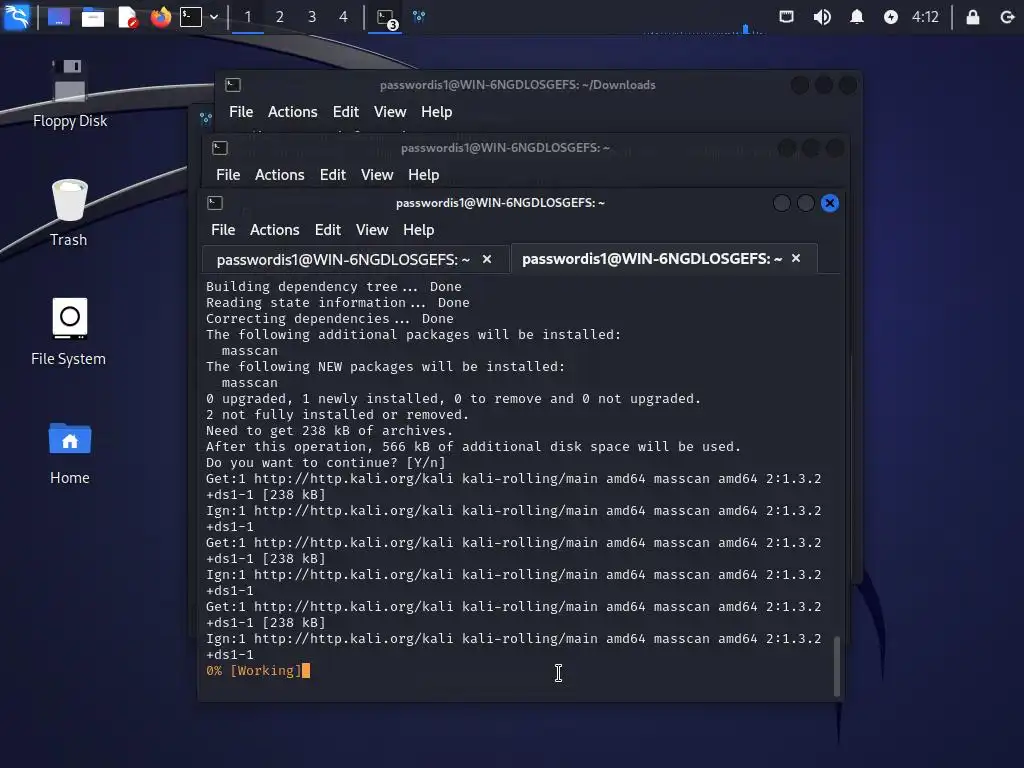Screen dimensions: 1024x768
Task: Minimize the front terminal window
Action: click(781, 203)
